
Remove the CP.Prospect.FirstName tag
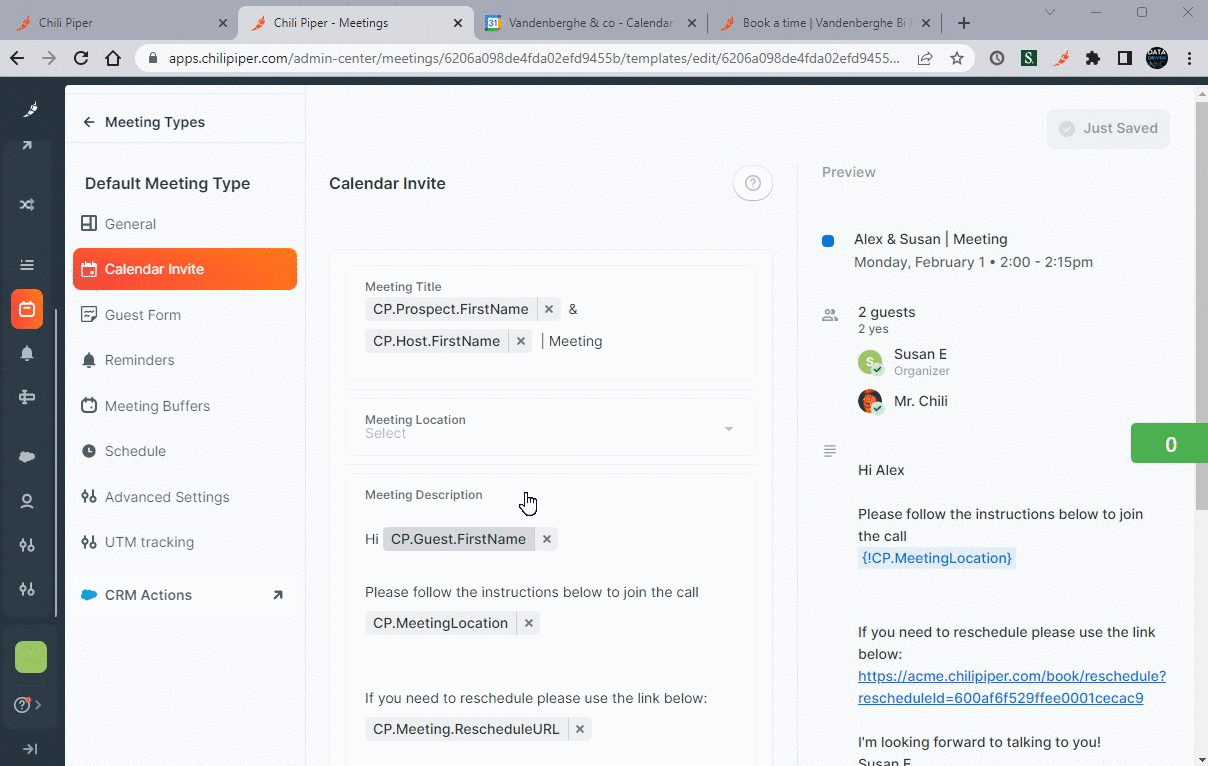click(549, 309)
